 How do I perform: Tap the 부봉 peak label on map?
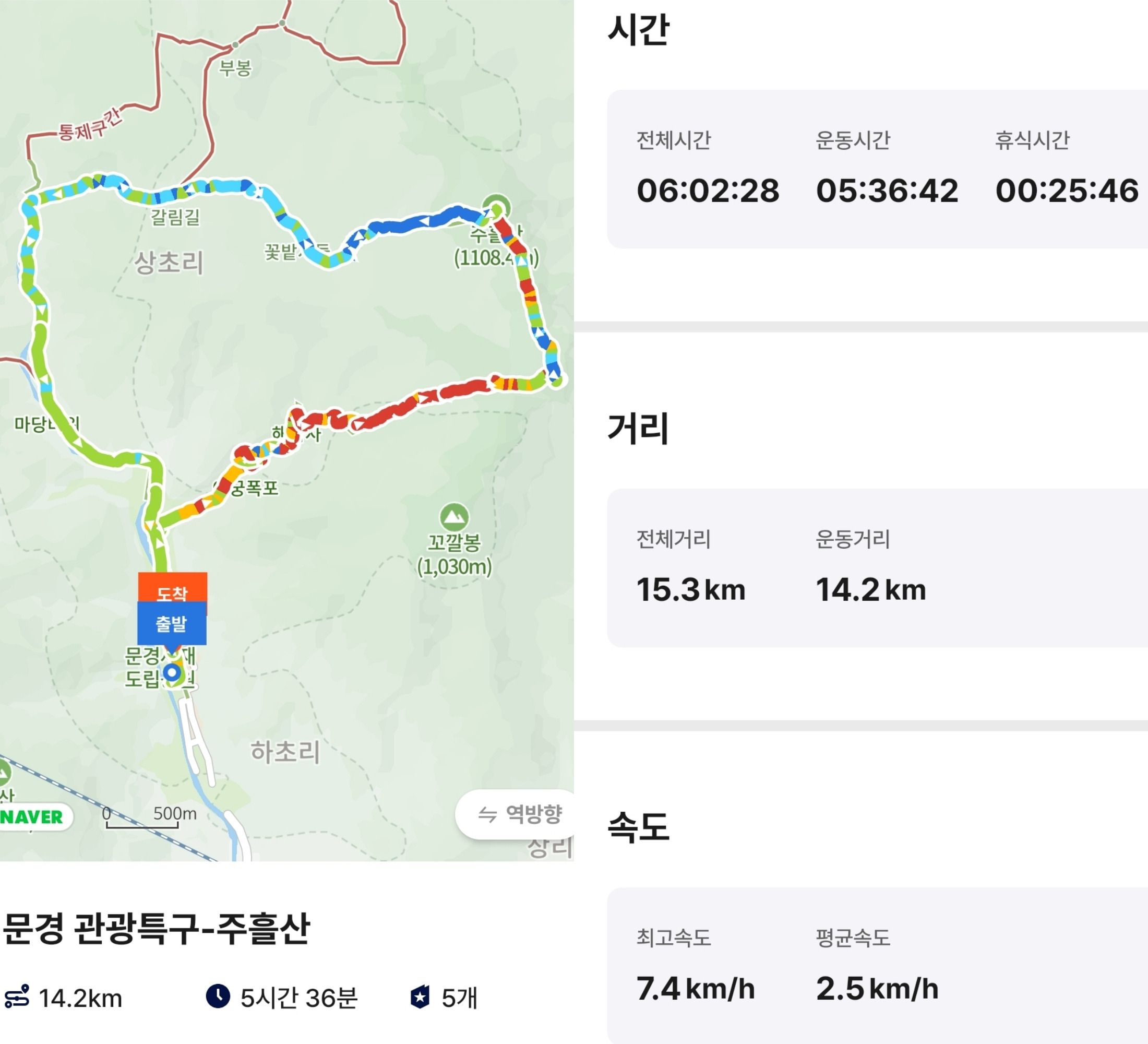click(x=235, y=68)
